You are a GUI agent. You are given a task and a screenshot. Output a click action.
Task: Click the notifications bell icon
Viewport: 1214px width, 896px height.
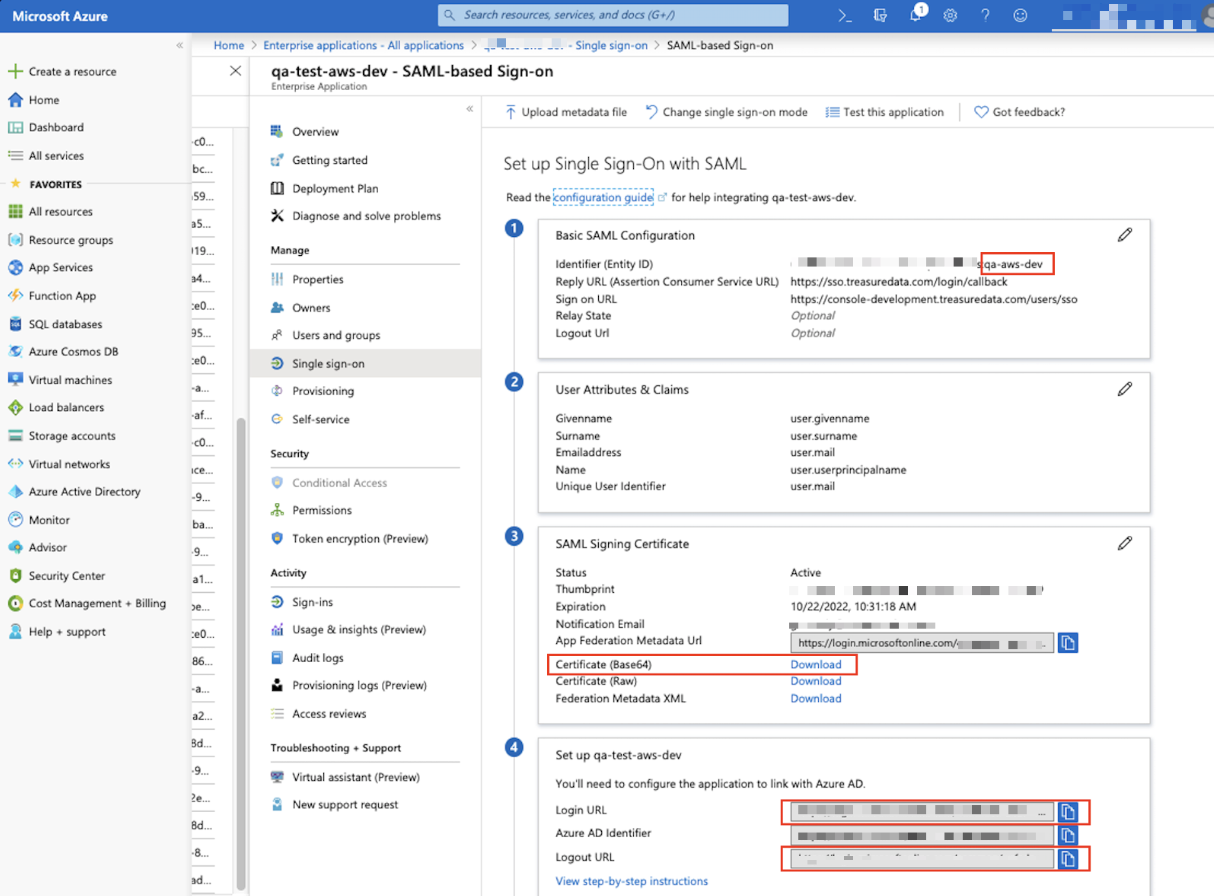point(916,16)
